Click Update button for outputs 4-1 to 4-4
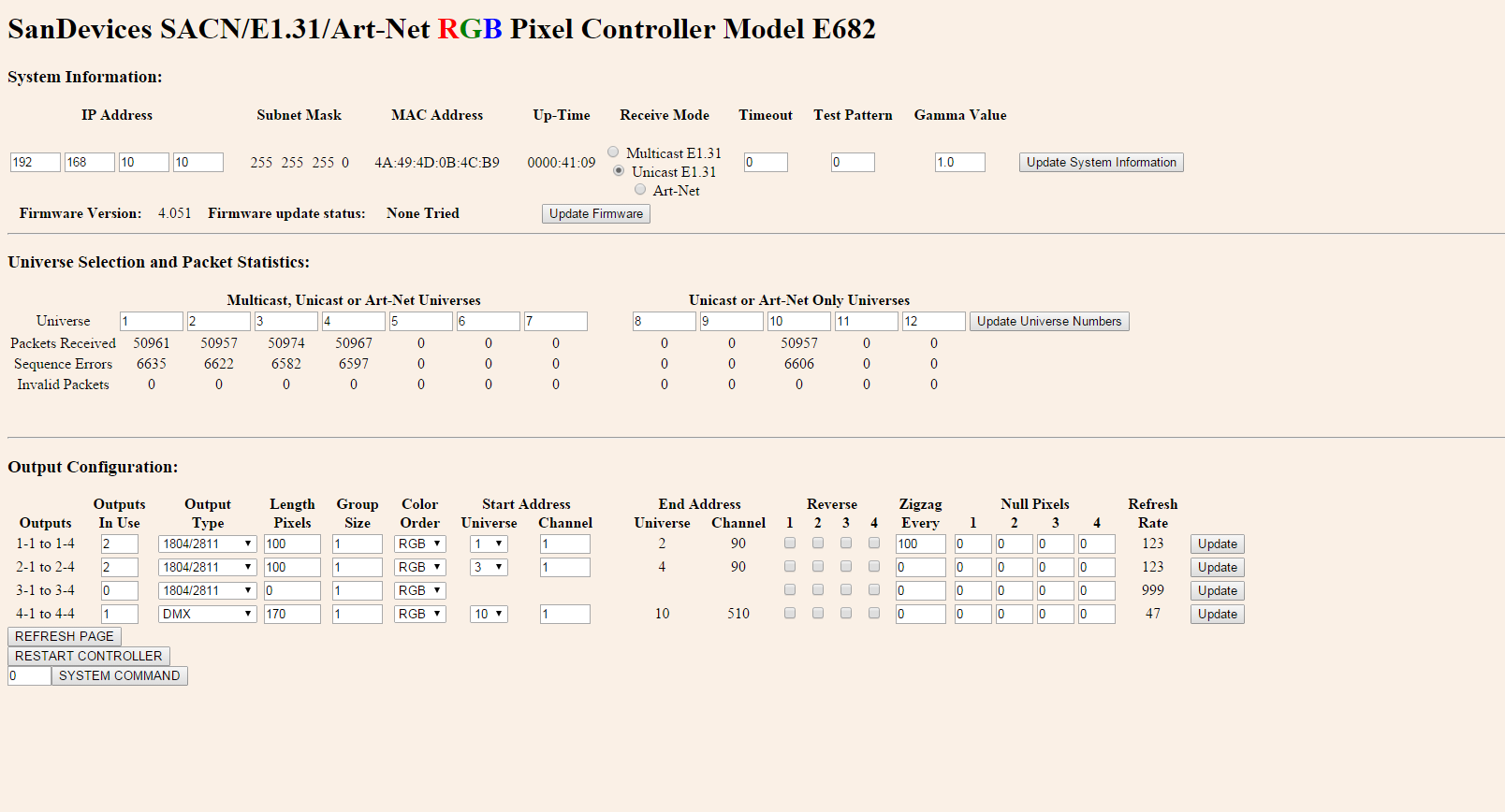Screen dimensions: 1505x812 click(1218, 614)
